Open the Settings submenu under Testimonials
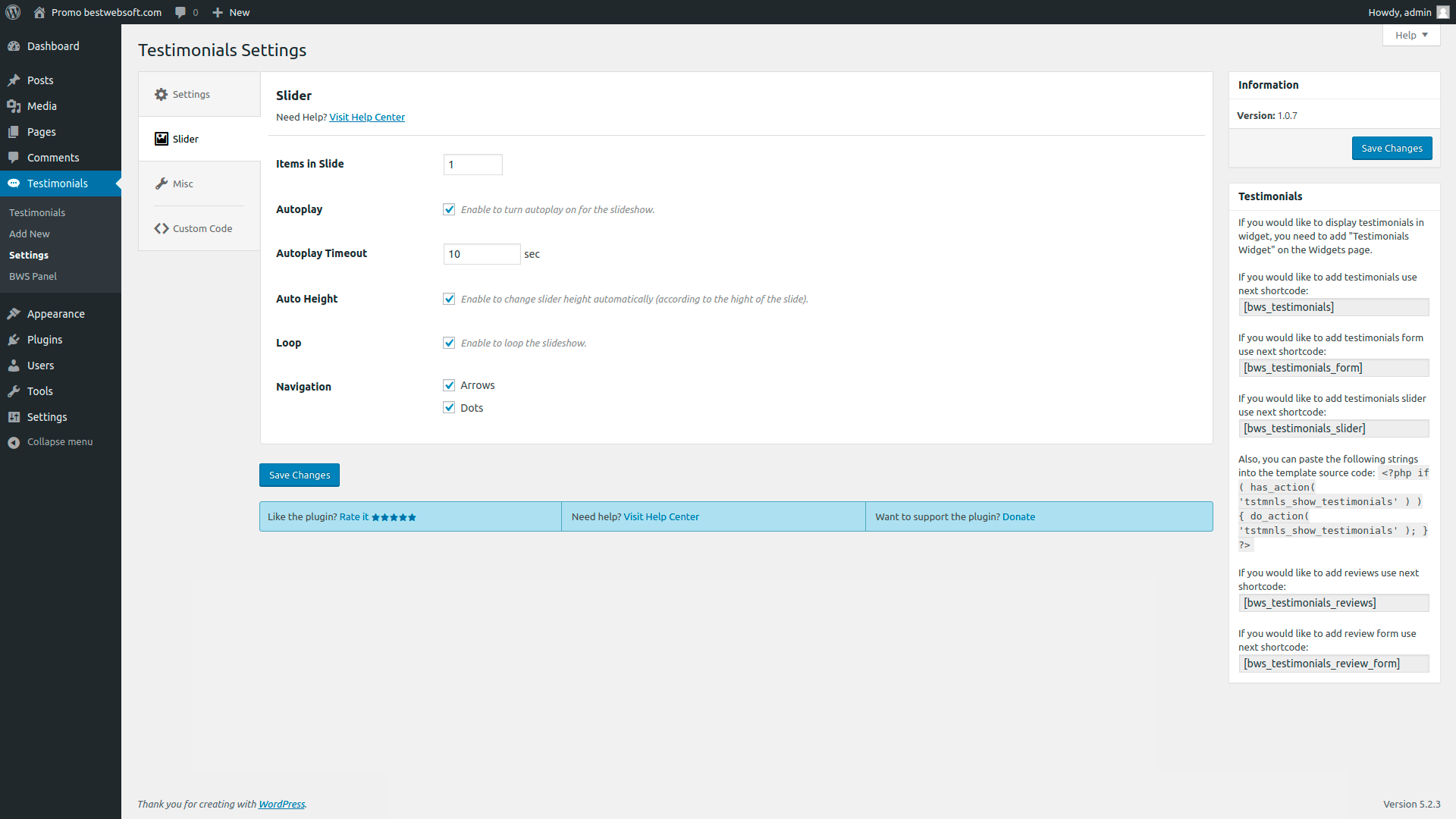 tap(29, 256)
